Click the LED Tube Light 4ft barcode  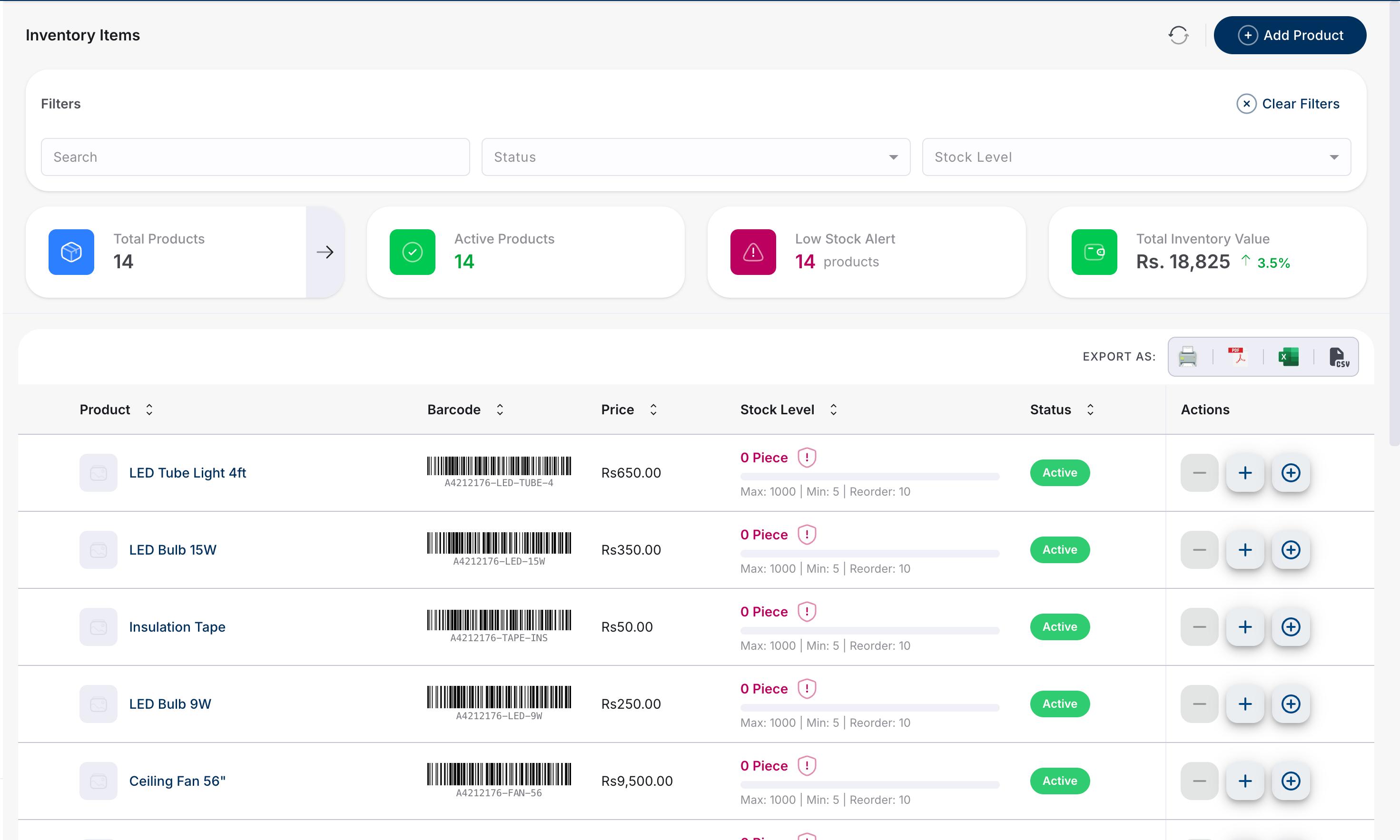pos(499,472)
